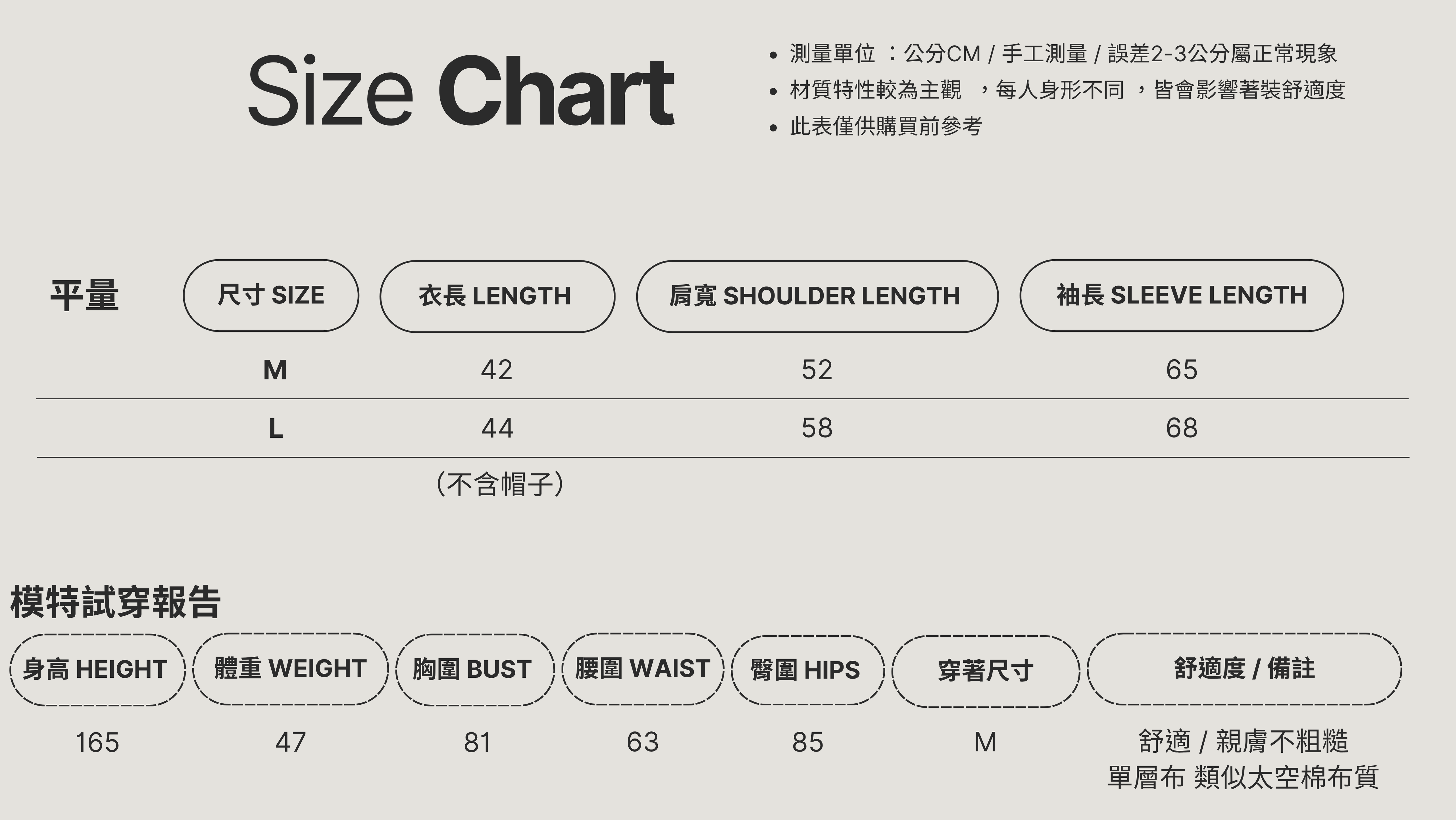Click the shoulder value 58
1456x820 pixels.
[x=817, y=428]
